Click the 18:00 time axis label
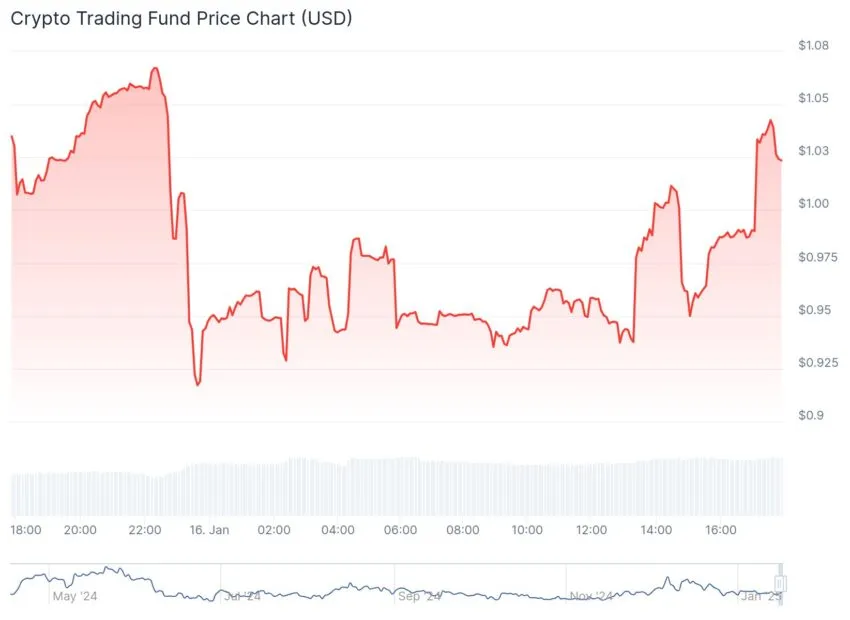The width and height of the screenshot is (850, 620). click(x=25, y=530)
